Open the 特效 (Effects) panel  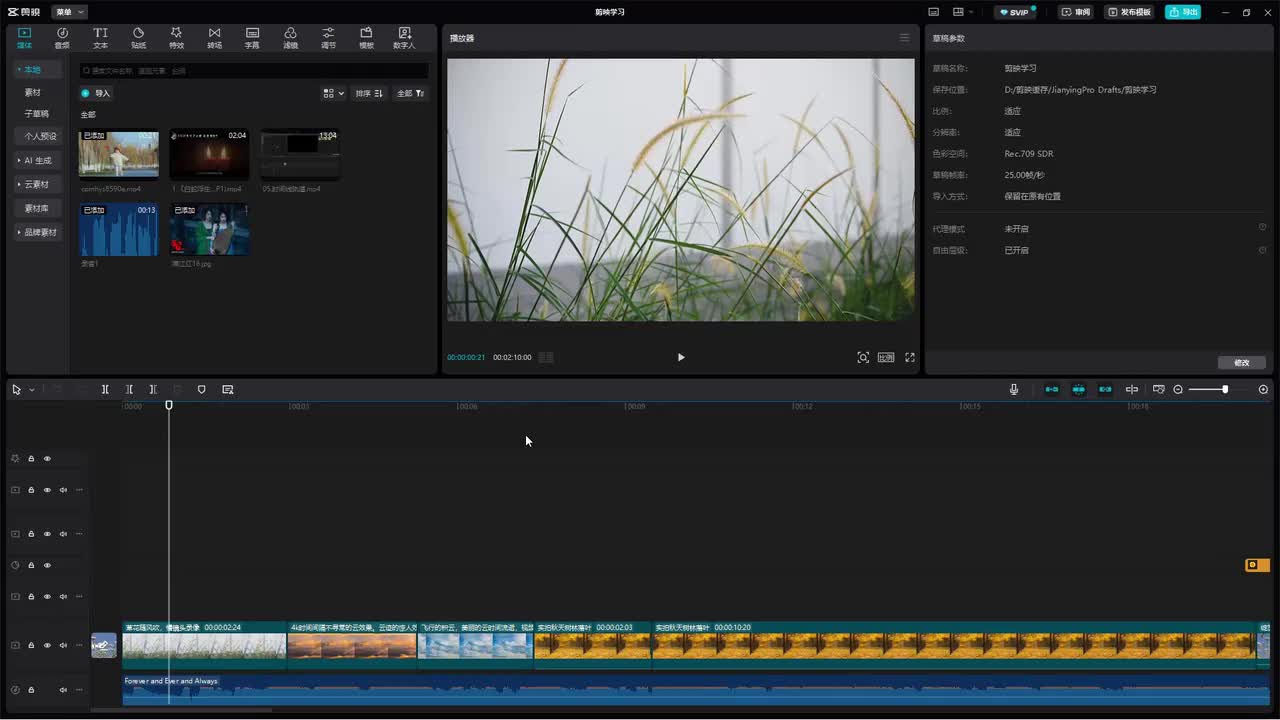tap(176, 38)
